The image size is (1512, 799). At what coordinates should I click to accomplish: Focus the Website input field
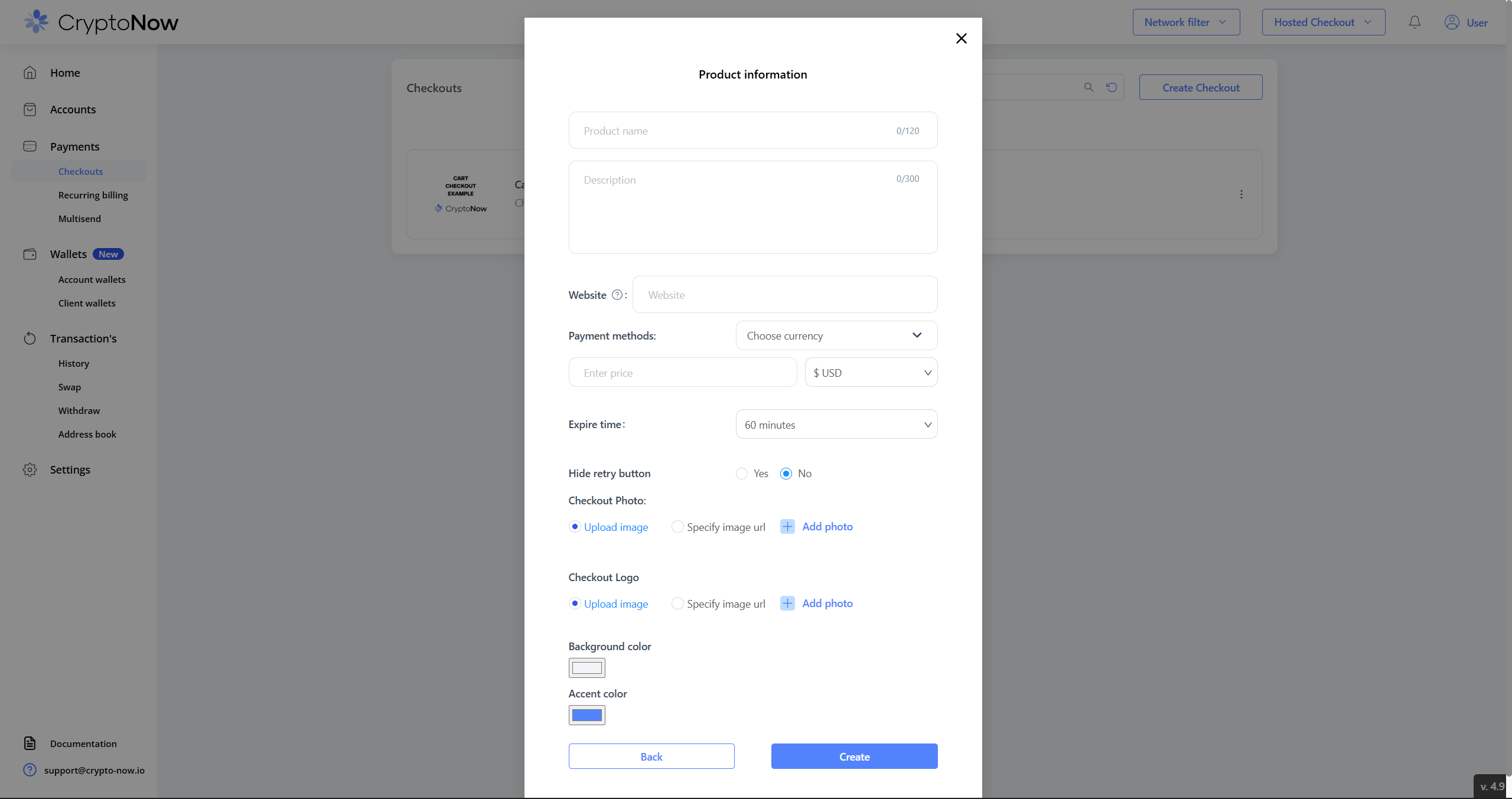pyautogui.click(x=785, y=295)
